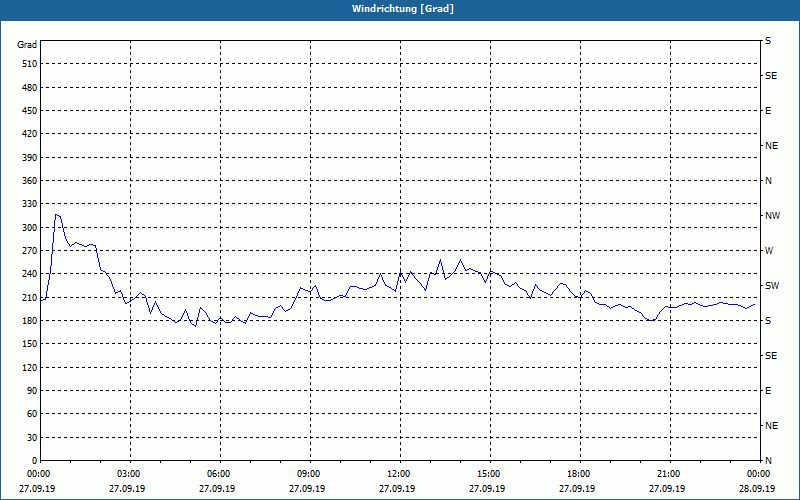The width and height of the screenshot is (800, 500).
Task: Click the 510 value on the left axis
Action: coord(30,64)
